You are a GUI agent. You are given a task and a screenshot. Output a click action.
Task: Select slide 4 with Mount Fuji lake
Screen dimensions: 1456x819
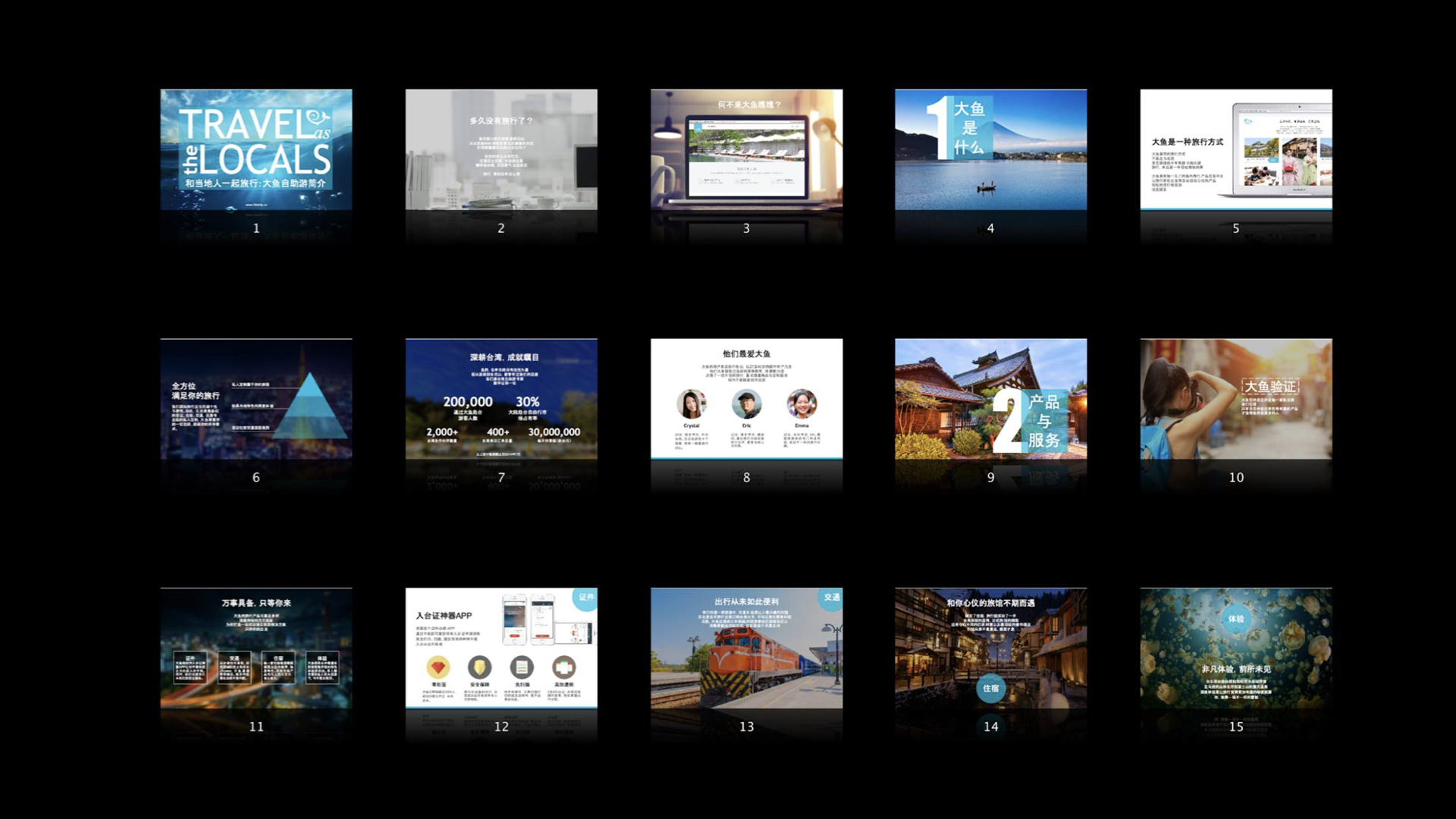(990, 149)
